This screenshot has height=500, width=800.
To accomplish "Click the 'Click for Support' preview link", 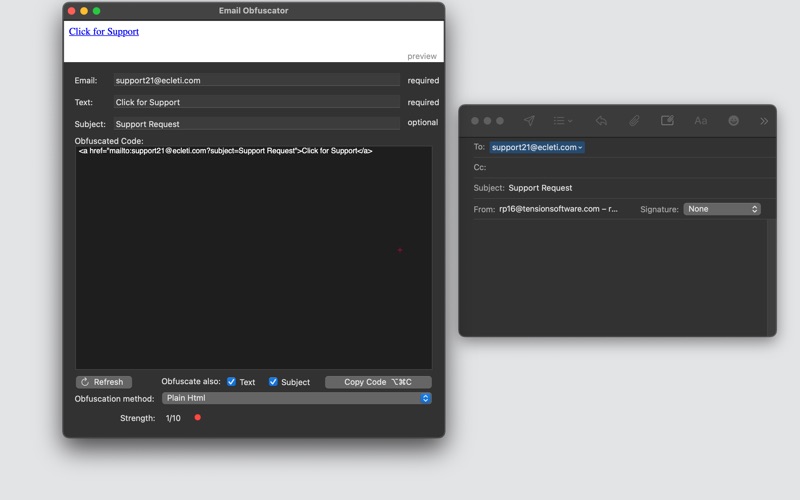I will (104, 32).
